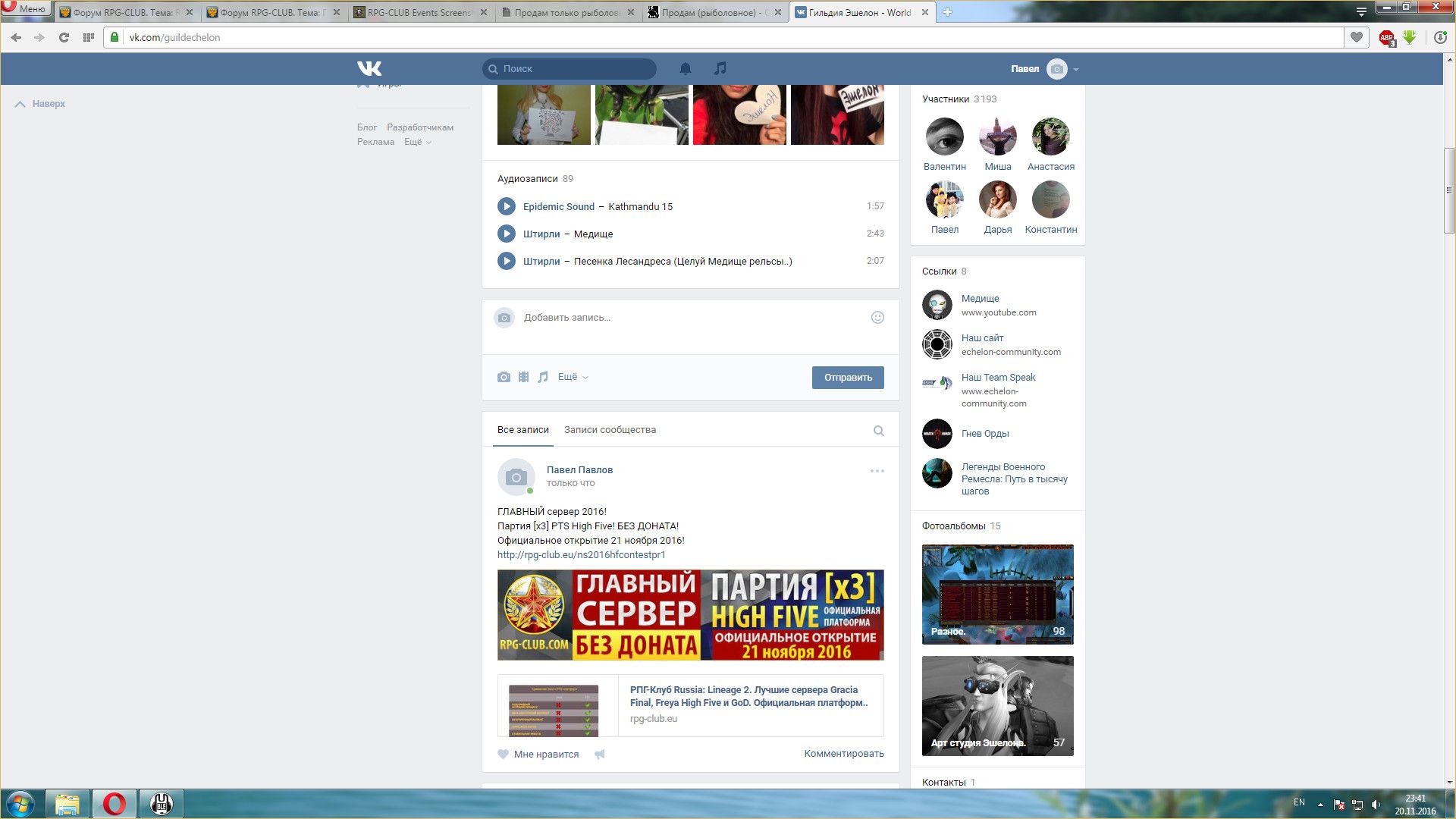Open the notifications bell icon
The width and height of the screenshot is (1456, 819).
(x=685, y=69)
